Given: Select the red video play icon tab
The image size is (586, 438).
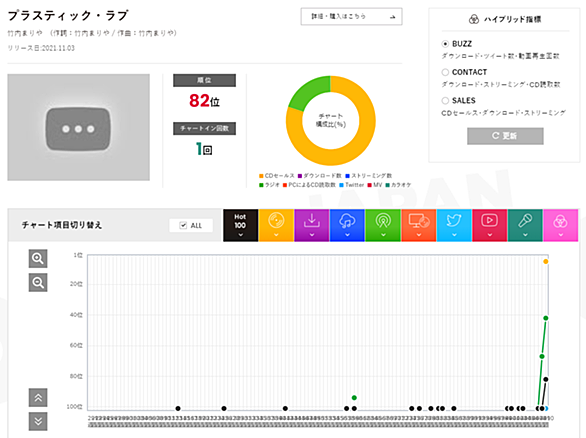Looking at the screenshot, I should 490,225.
